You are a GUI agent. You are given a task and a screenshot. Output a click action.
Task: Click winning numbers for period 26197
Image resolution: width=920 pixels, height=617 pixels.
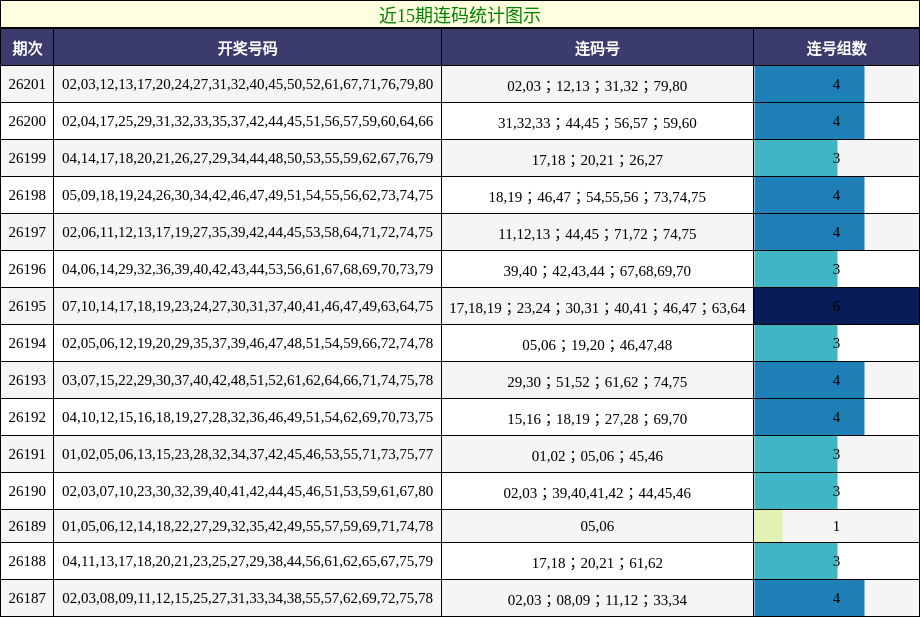pos(247,232)
